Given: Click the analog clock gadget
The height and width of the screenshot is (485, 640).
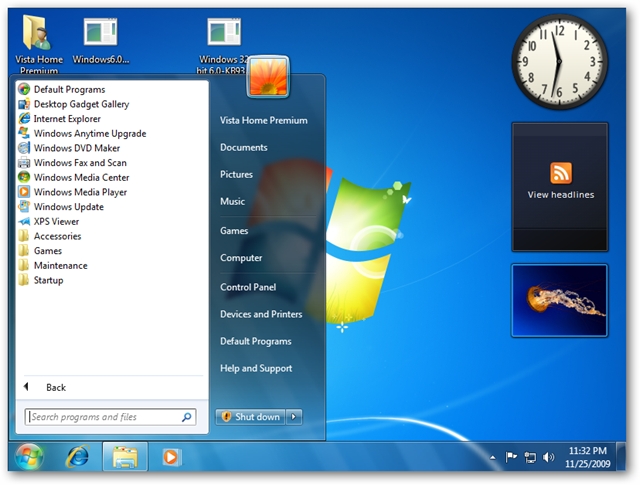Looking at the screenshot, I should point(560,61).
